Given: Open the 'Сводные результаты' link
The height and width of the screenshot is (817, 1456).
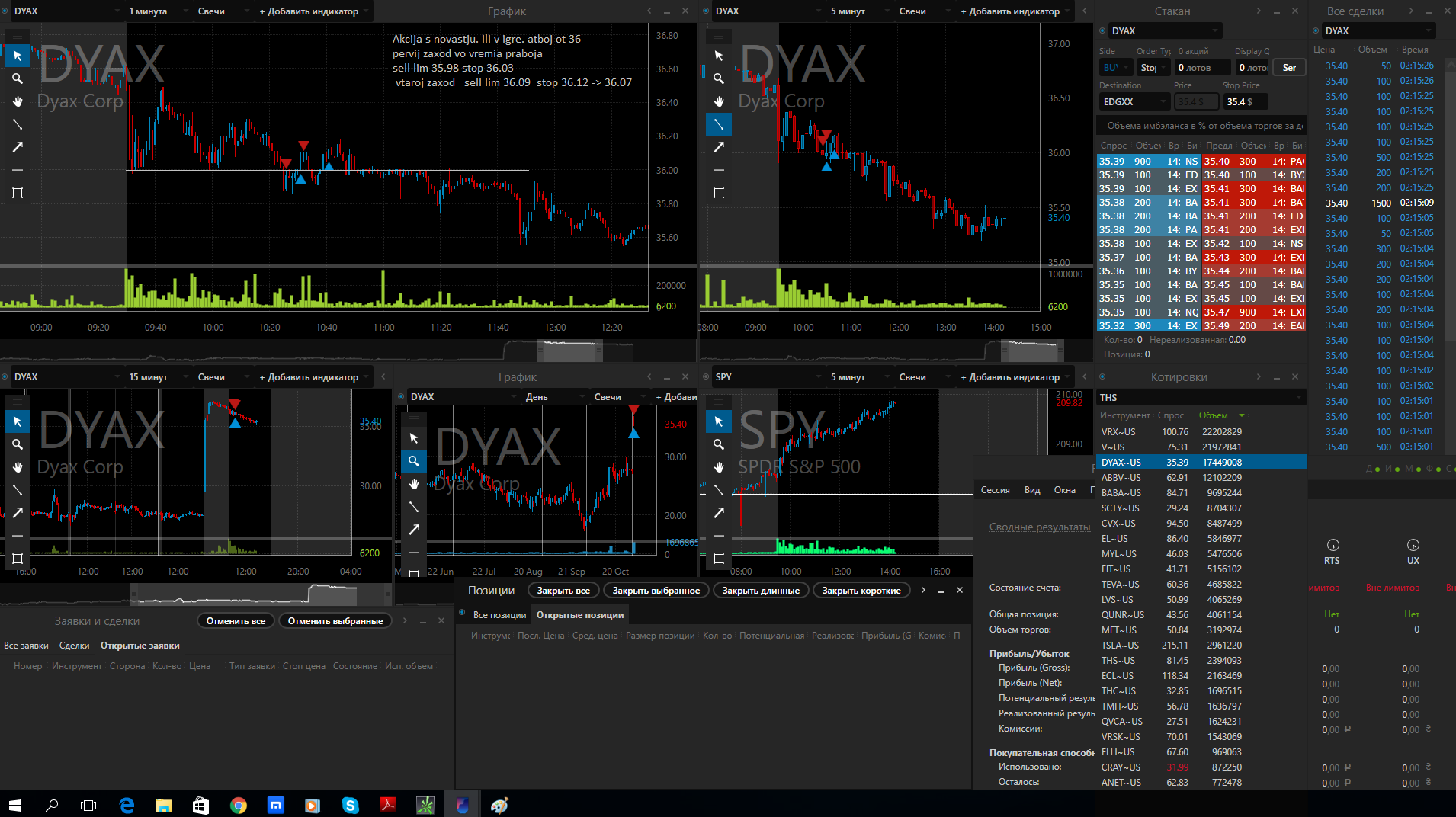Looking at the screenshot, I should tap(1040, 527).
